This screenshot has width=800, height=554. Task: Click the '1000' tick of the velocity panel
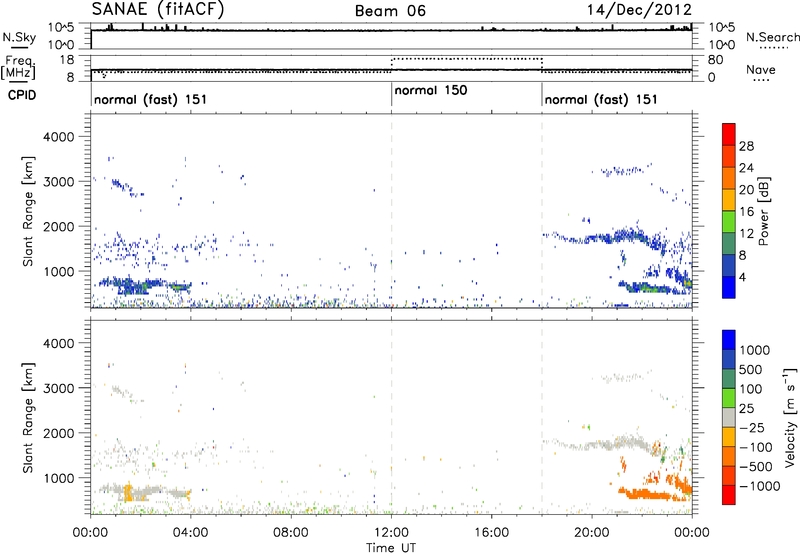coord(58,478)
